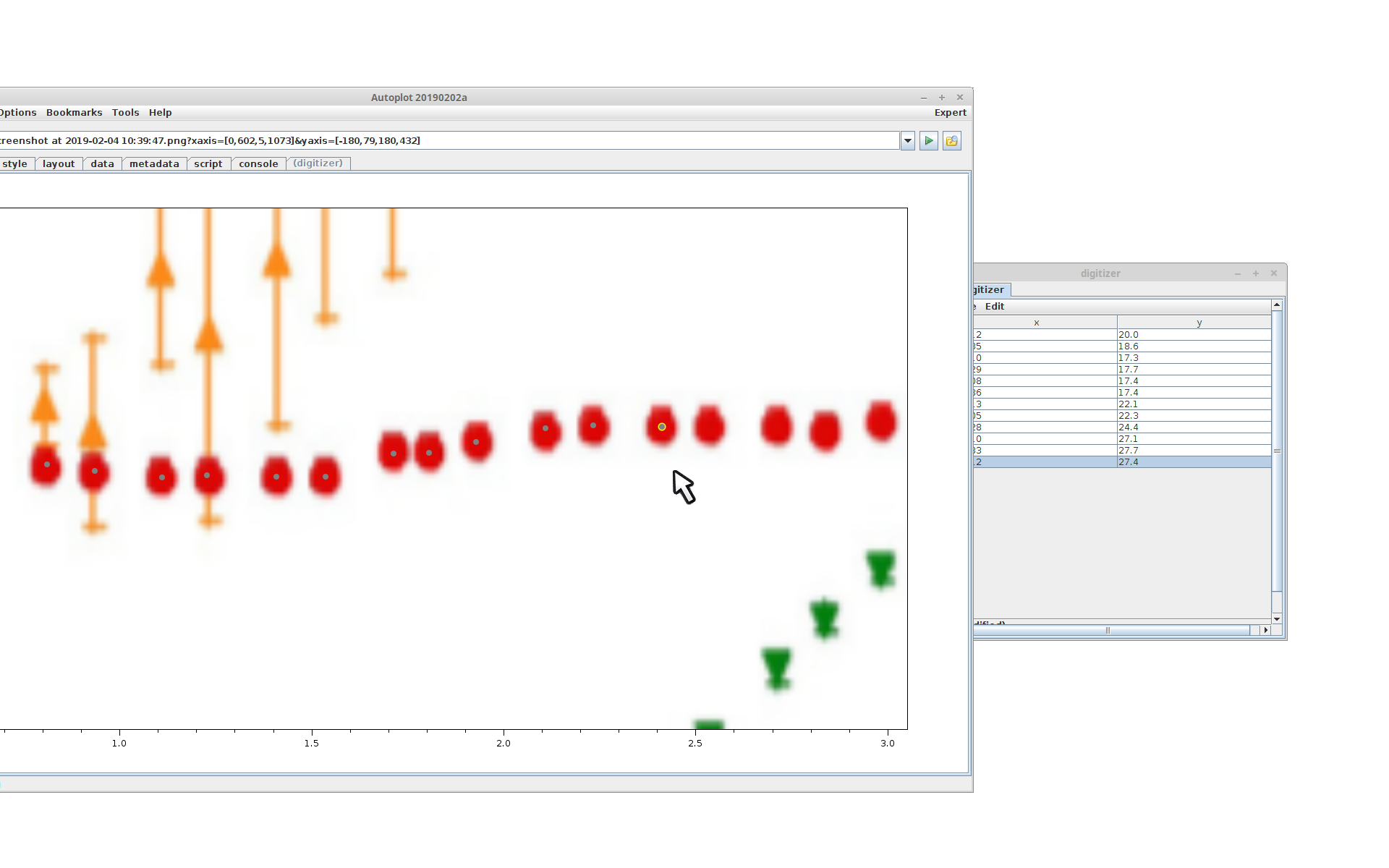Click the green play plot button

tap(929, 141)
